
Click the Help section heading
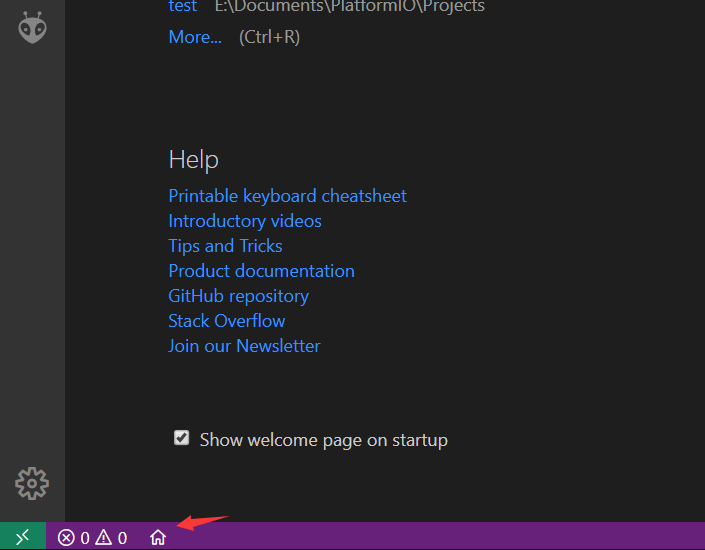click(193, 160)
